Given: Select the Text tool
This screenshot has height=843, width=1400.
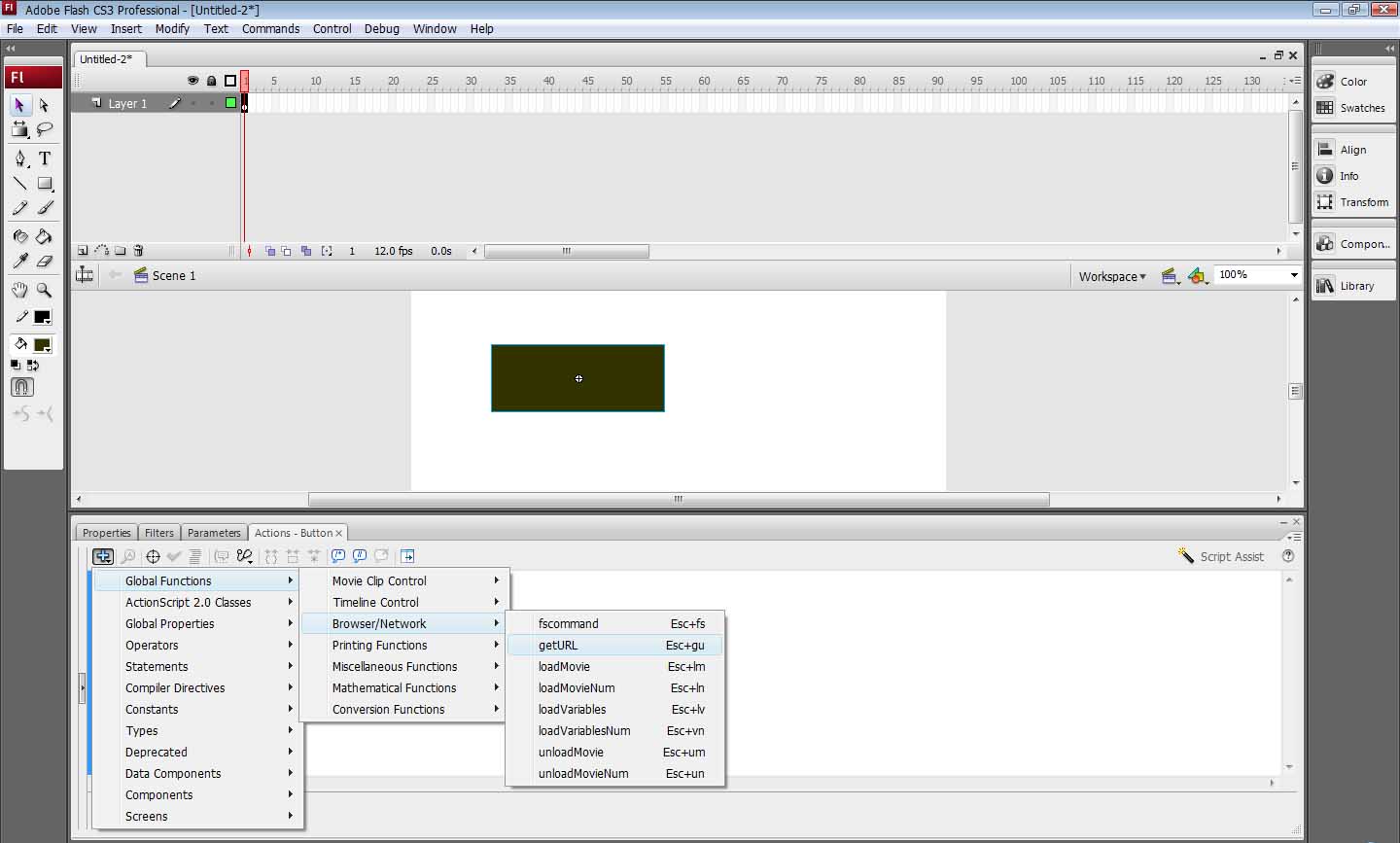Looking at the screenshot, I should (45, 158).
